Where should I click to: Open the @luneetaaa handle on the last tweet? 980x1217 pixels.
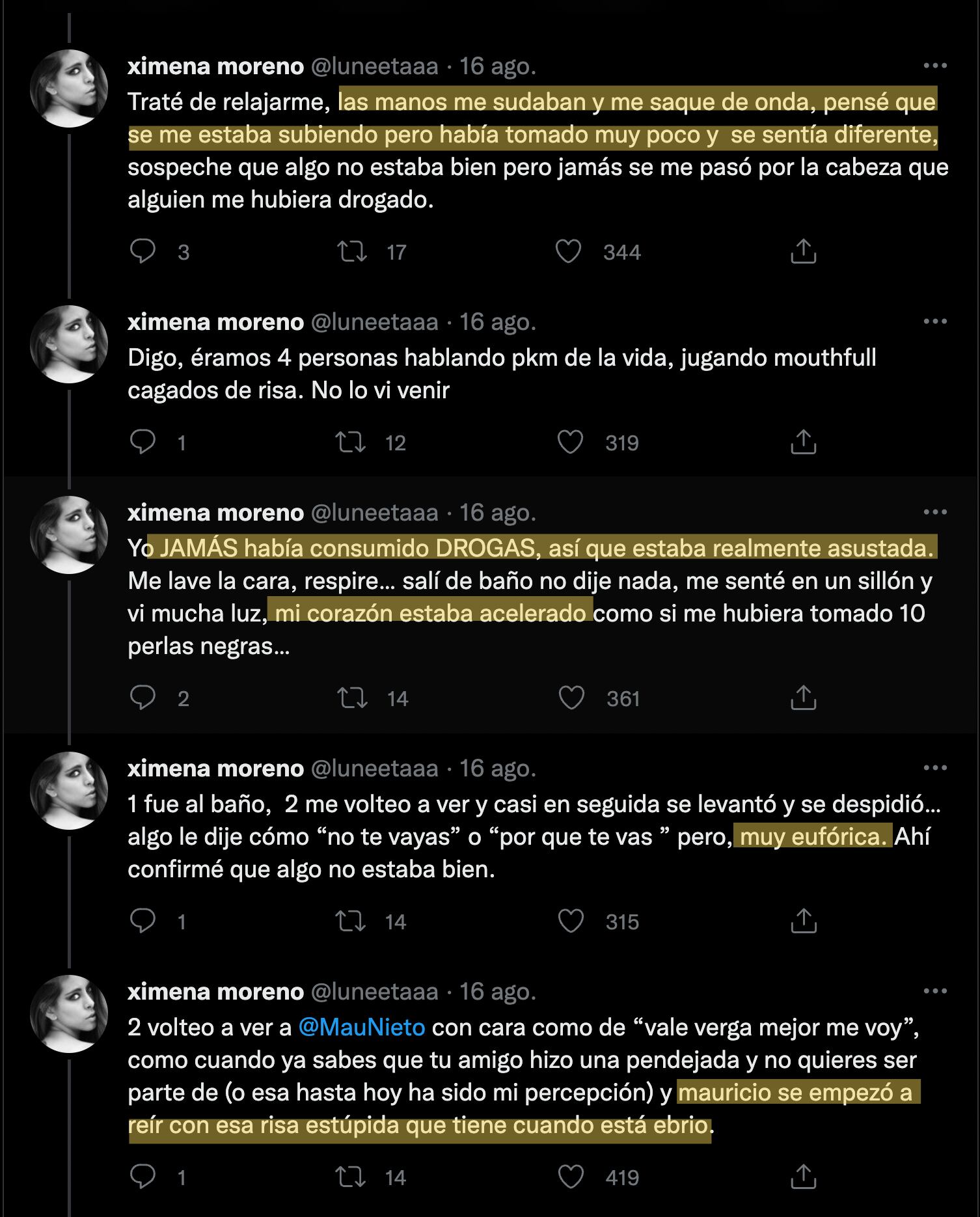coord(375,991)
